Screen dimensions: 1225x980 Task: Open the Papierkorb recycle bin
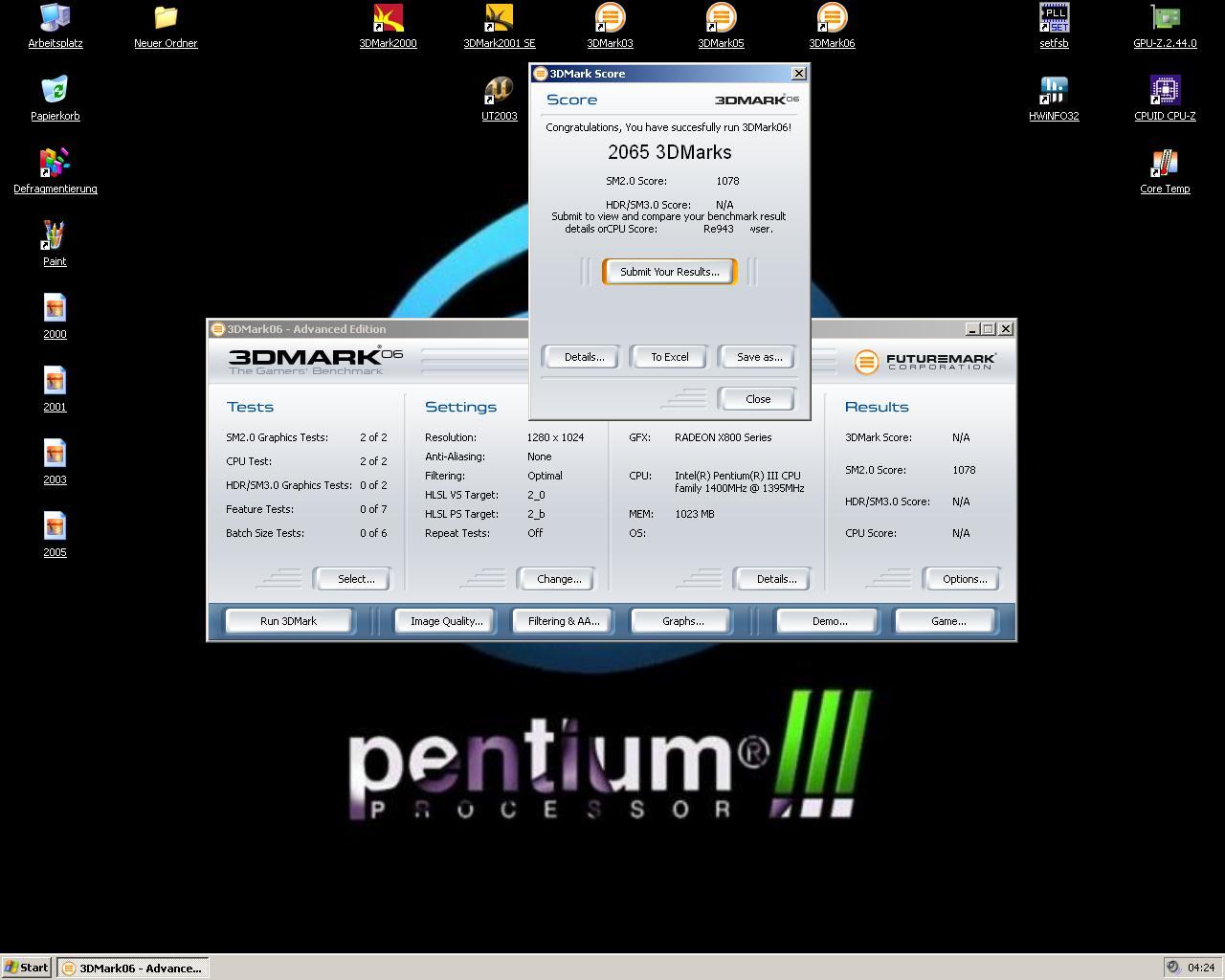55,99
